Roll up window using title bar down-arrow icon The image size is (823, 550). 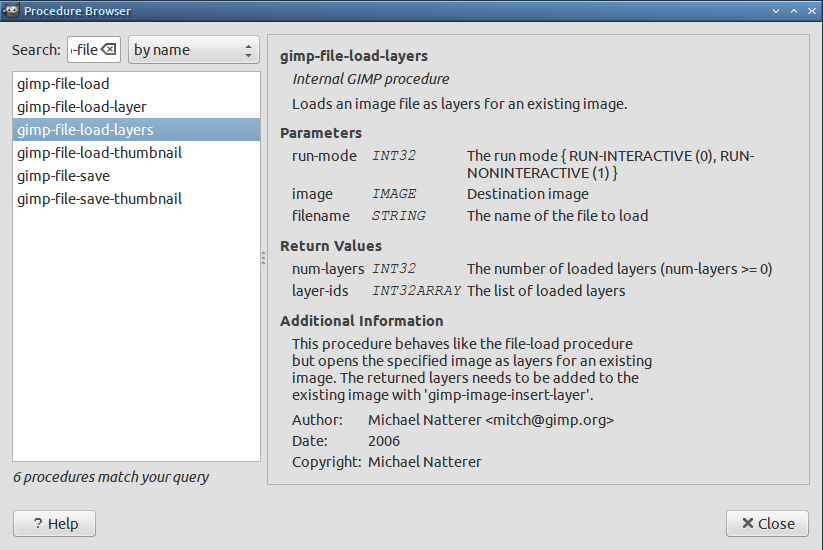click(776, 10)
